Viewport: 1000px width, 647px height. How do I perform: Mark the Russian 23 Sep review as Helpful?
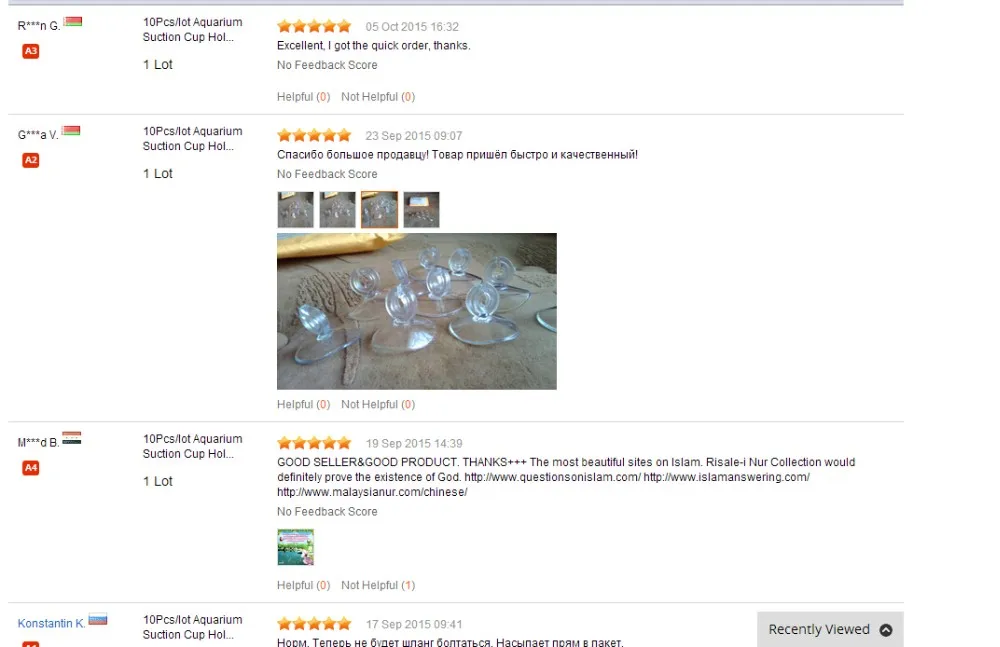pyautogui.click(x=304, y=405)
